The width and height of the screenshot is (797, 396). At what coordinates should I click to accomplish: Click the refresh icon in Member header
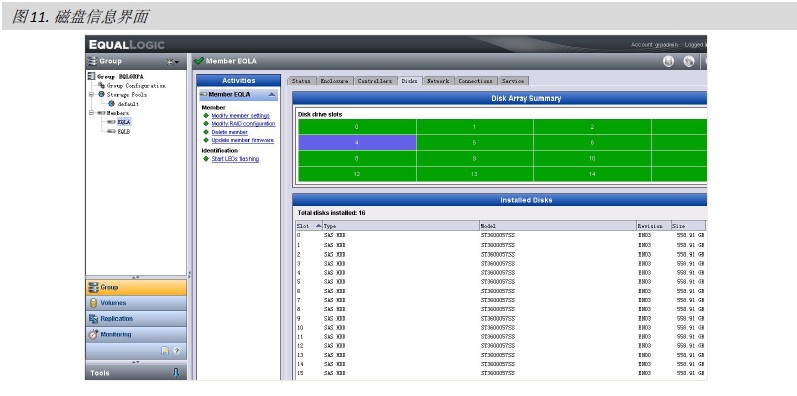[x=668, y=62]
